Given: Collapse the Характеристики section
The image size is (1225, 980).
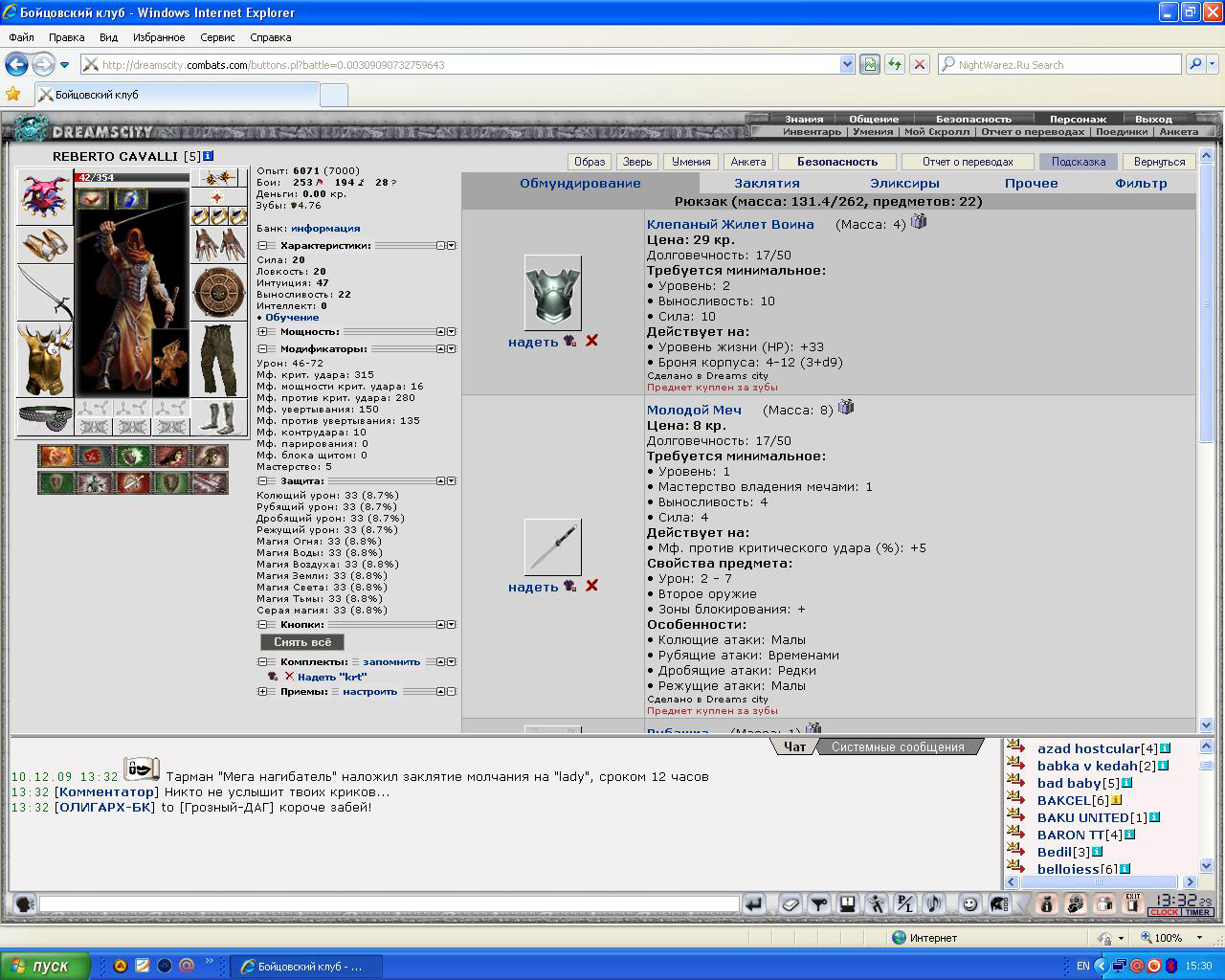Looking at the screenshot, I should click(262, 246).
